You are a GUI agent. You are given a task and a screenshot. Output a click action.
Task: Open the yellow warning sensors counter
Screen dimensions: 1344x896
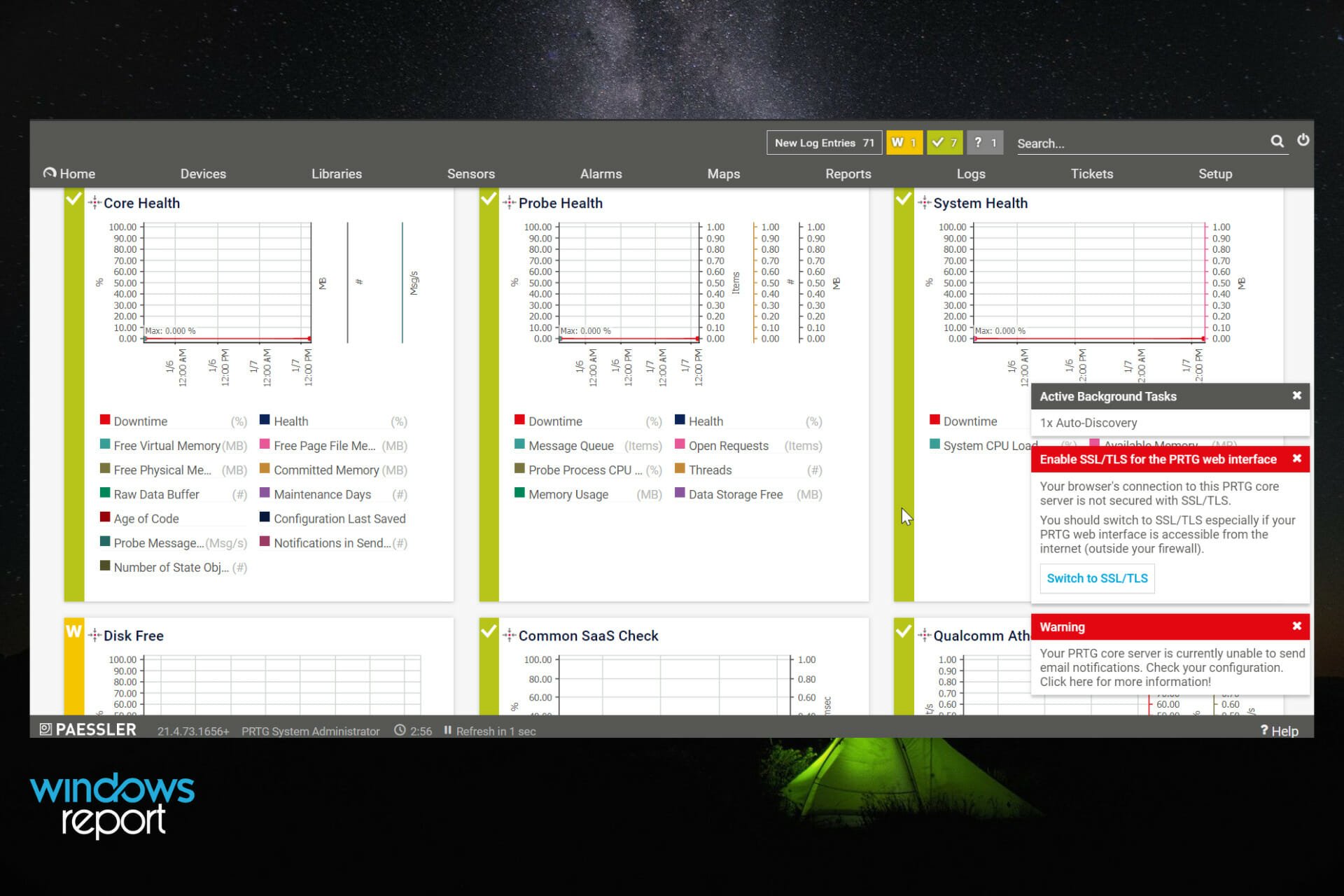pos(904,143)
